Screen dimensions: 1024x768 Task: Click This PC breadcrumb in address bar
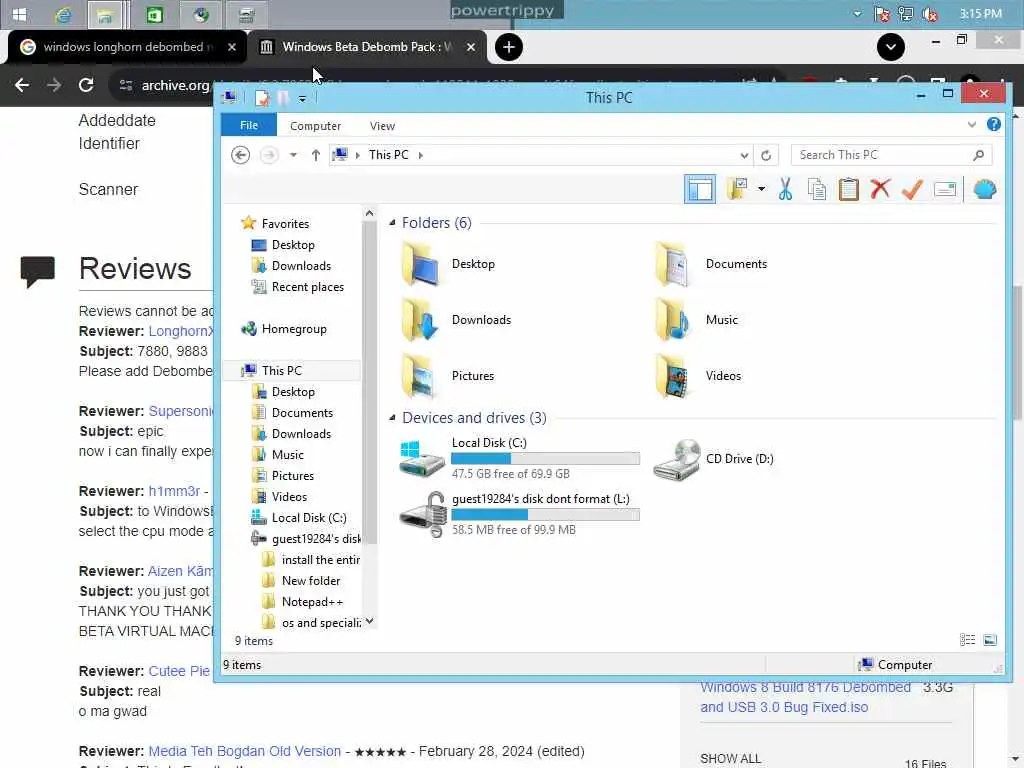click(x=389, y=155)
